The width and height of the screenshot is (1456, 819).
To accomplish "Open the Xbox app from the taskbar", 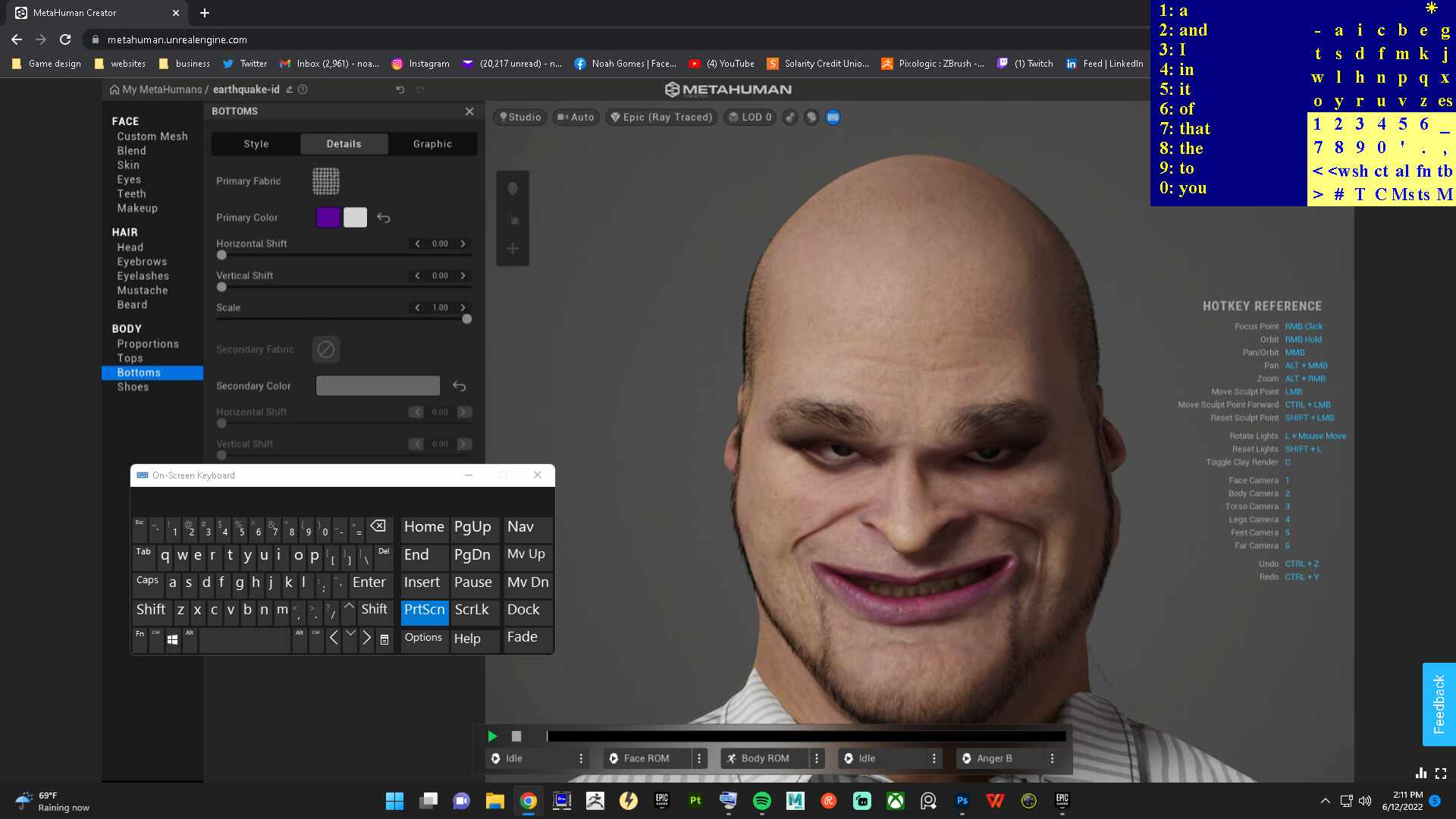I will point(896,801).
